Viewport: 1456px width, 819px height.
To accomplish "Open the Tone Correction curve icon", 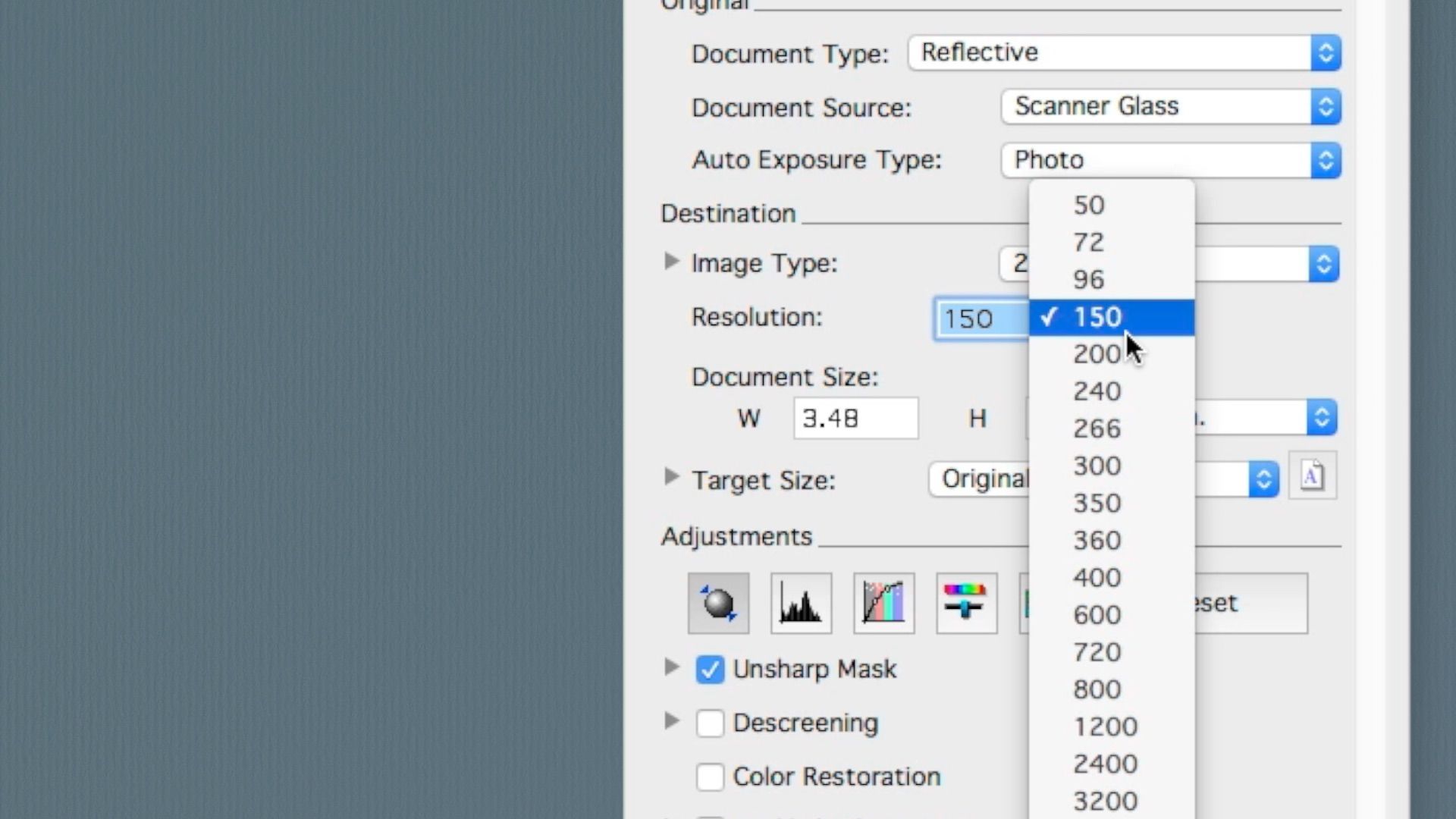I will point(883,604).
